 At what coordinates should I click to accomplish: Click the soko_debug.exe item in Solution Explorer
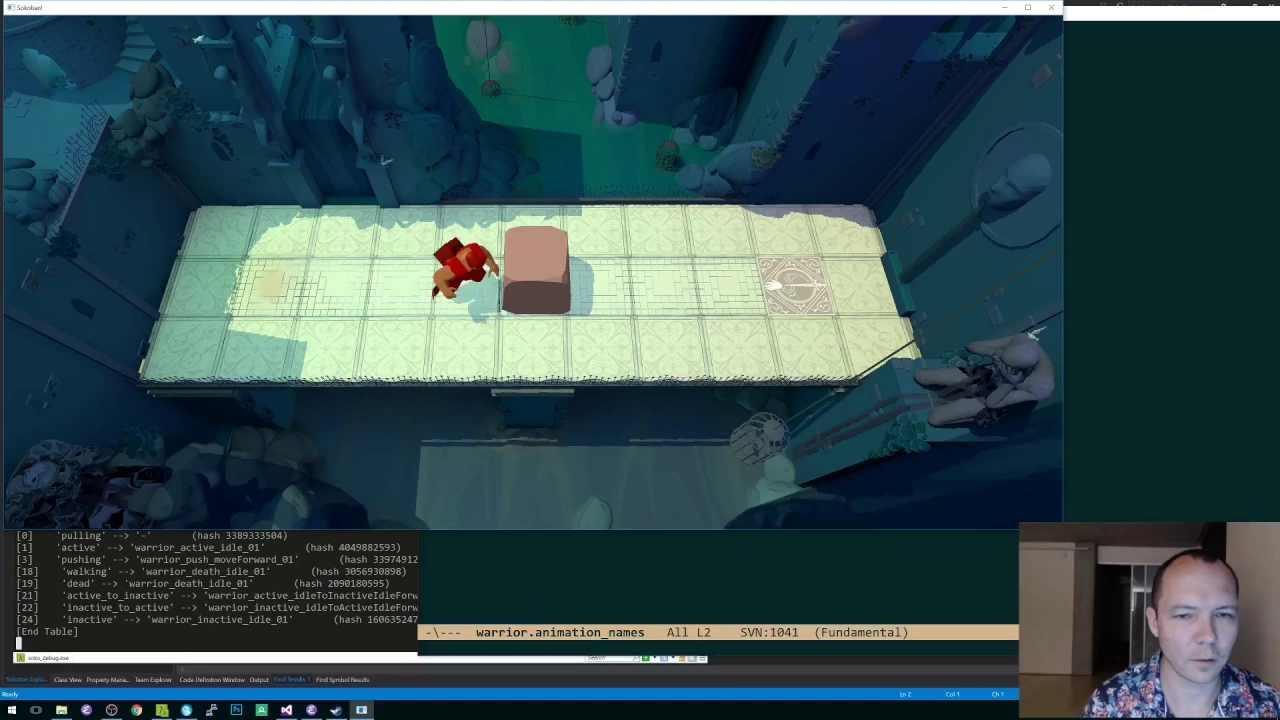tap(42, 658)
